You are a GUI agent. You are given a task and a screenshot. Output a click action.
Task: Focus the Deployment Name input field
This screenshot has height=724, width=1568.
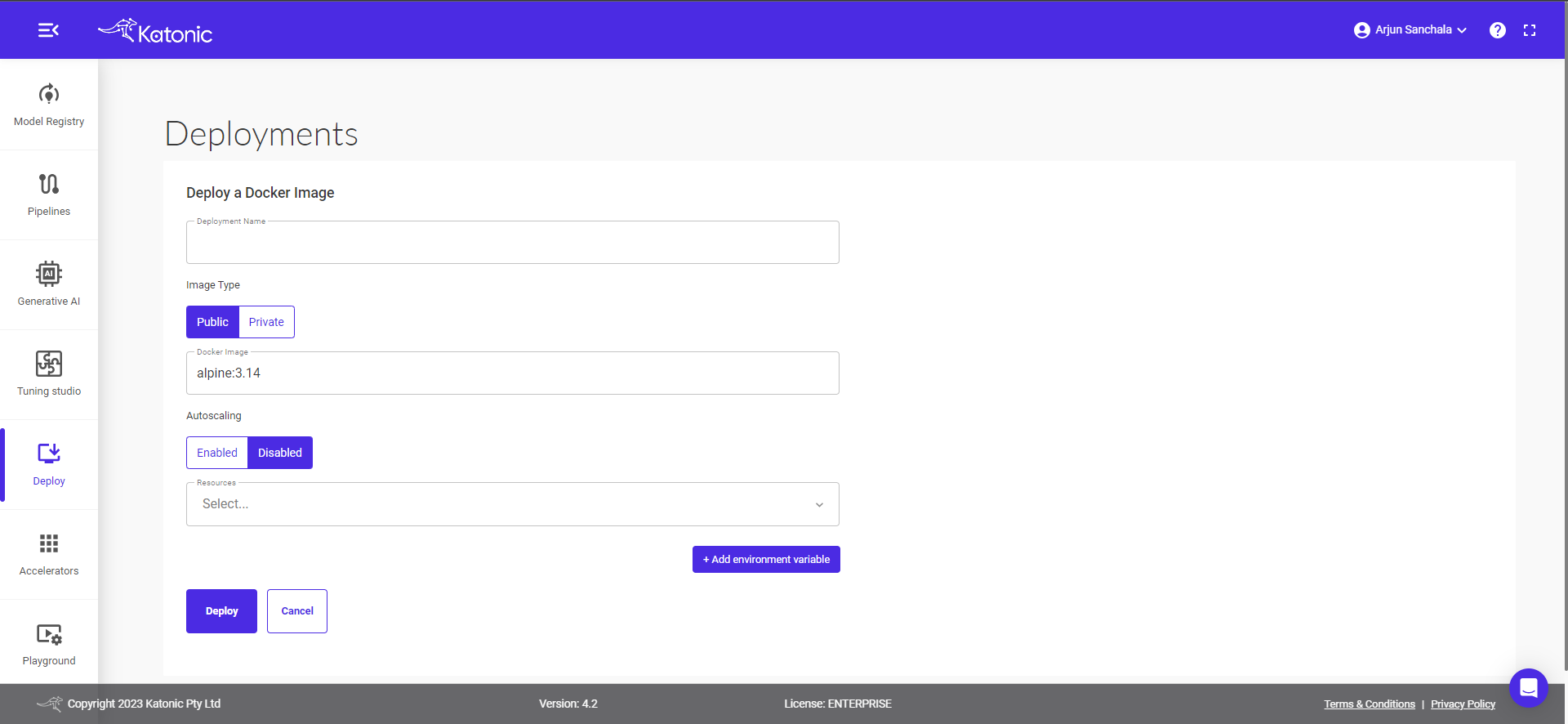513,243
